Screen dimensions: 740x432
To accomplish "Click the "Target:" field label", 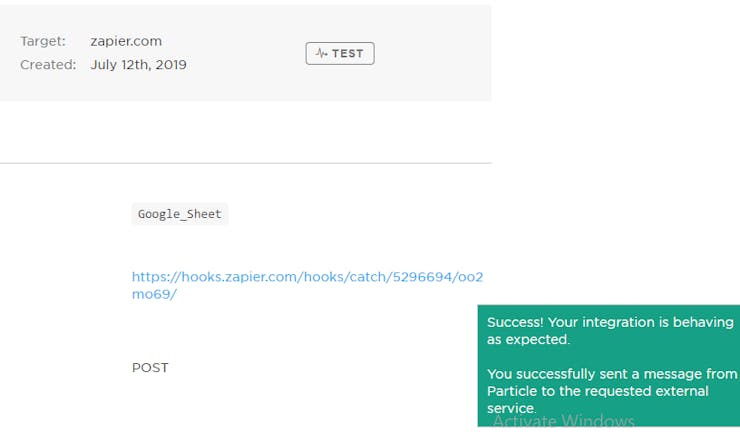I will 43,41.
